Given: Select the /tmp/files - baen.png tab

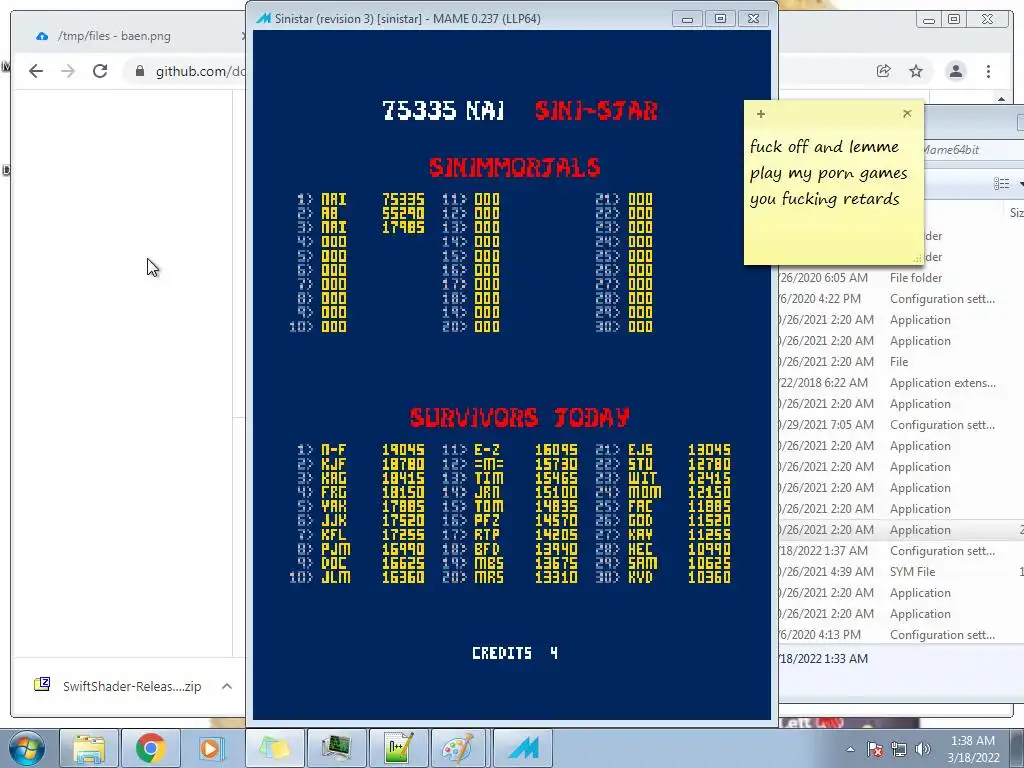Looking at the screenshot, I should point(114,36).
